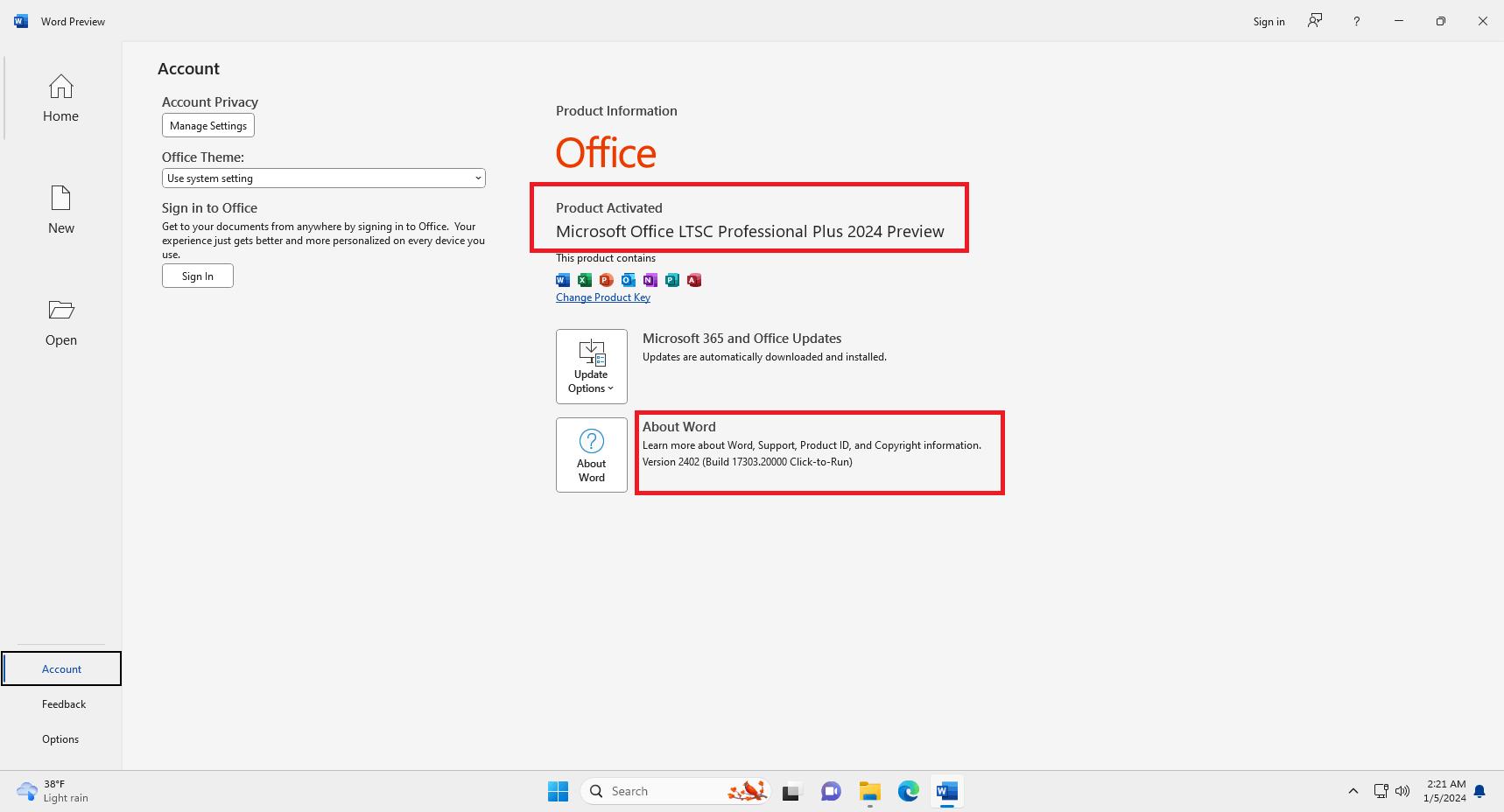Click the feedback person icon in title bar
Screen dimensions: 1504x812
pos(1315,21)
